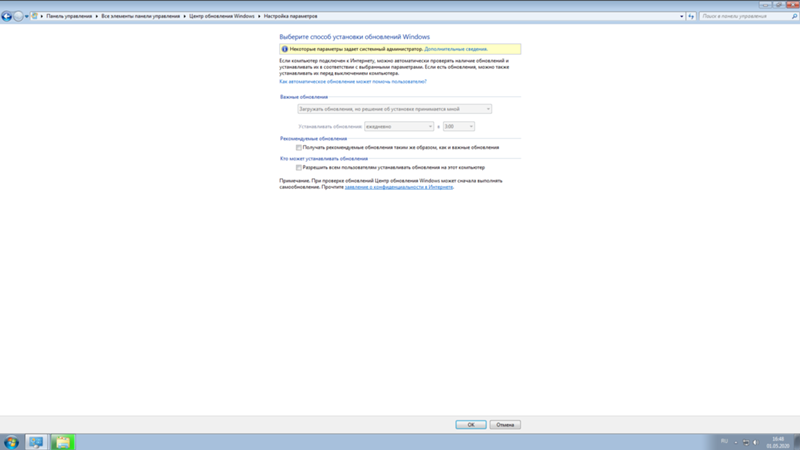800x450 pixels.
Task: Open the ежедневно install day dropdown
Action: [399, 127]
